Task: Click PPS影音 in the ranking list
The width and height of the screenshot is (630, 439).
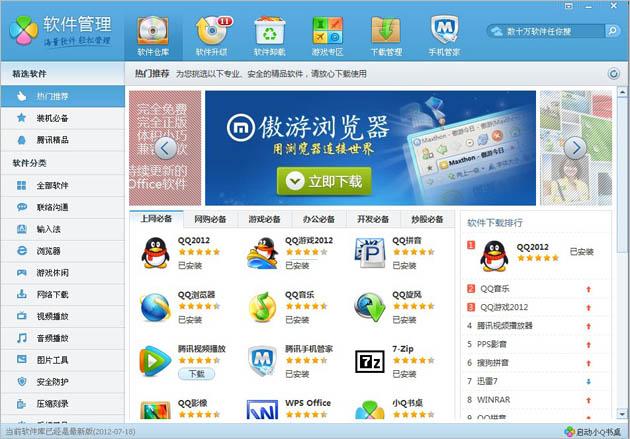Action: [491, 344]
